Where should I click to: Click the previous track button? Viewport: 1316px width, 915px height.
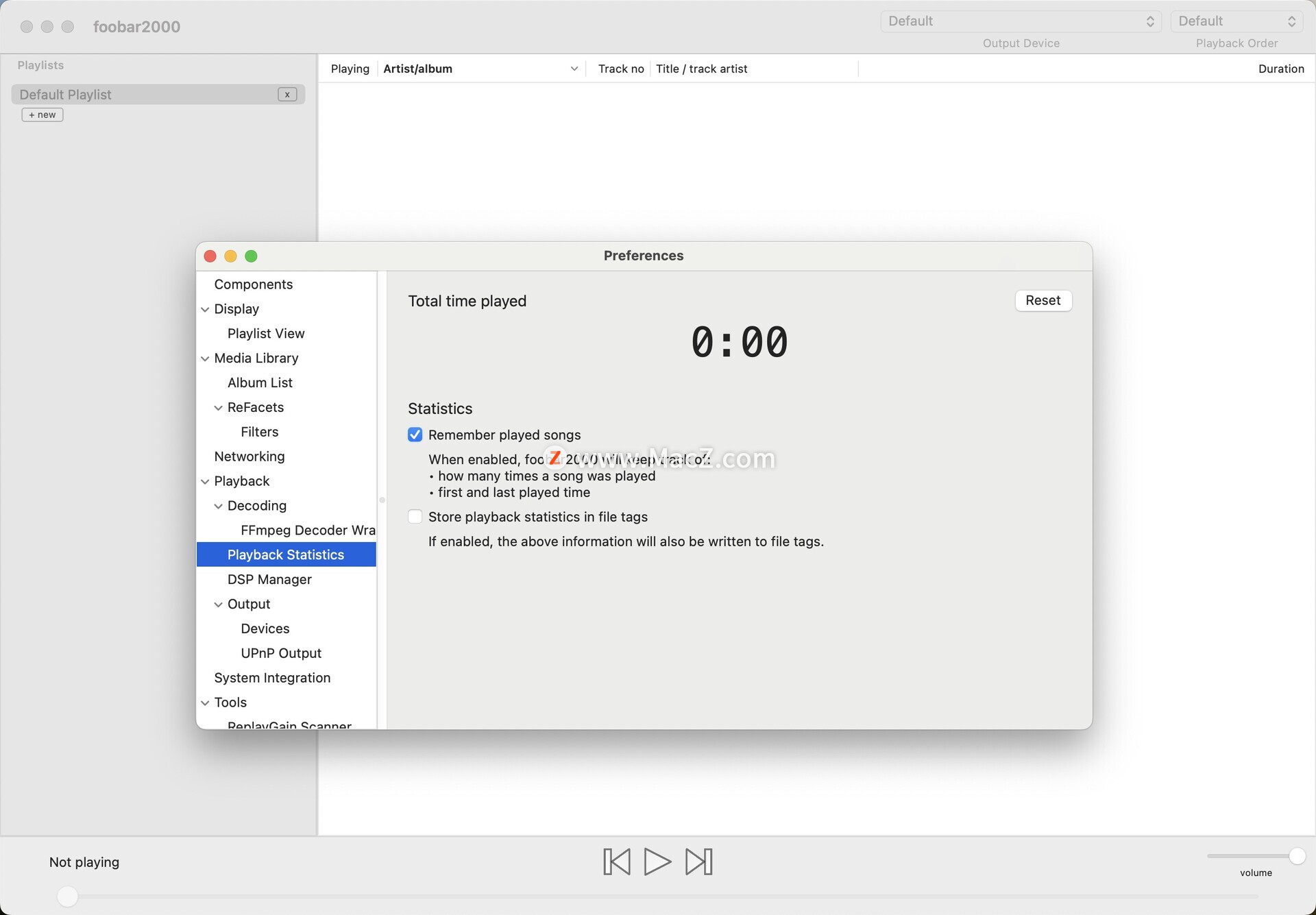pyautogui.click(x=616, y=862)
